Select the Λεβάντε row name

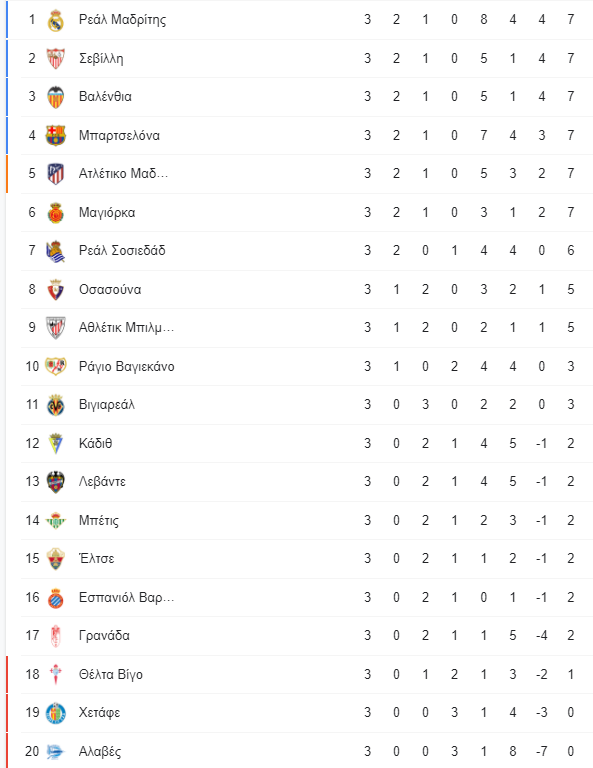tap(102, 481)
